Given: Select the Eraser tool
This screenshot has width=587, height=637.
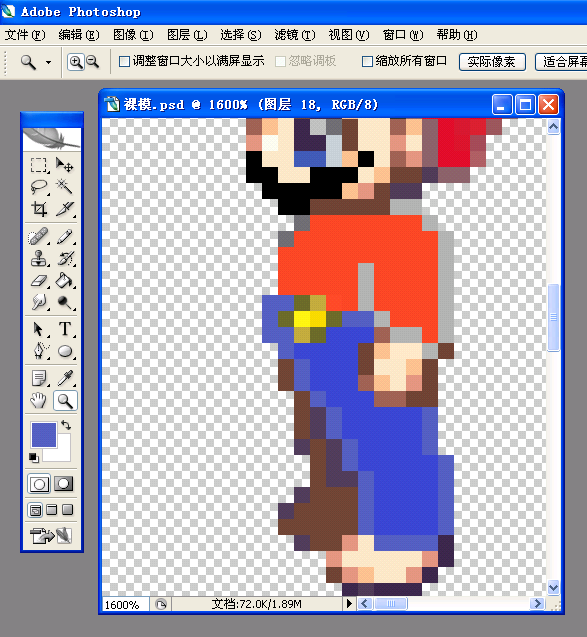Looking at the screenshot, I should point(39,280).
